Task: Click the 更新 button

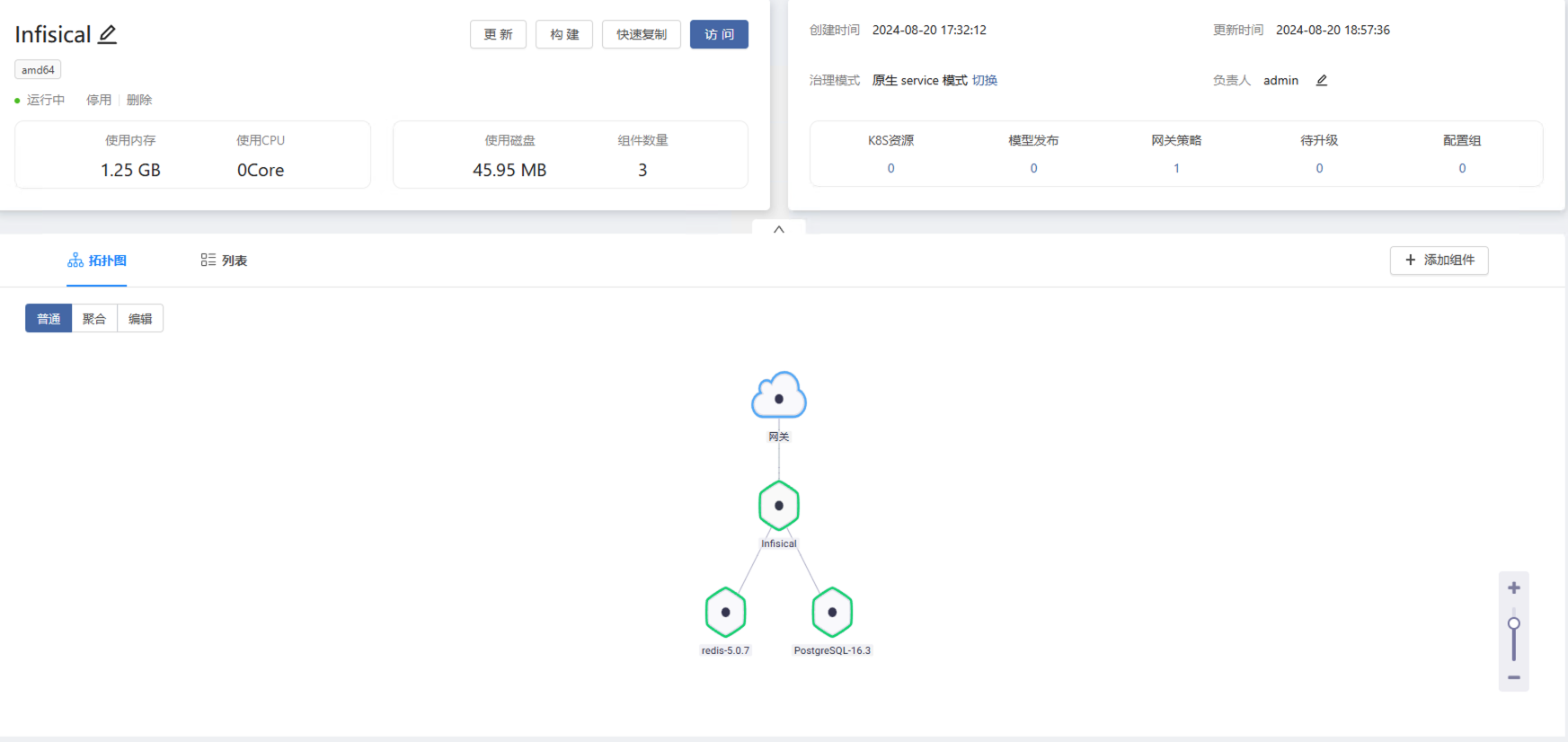Action: [x=498, y=34]
